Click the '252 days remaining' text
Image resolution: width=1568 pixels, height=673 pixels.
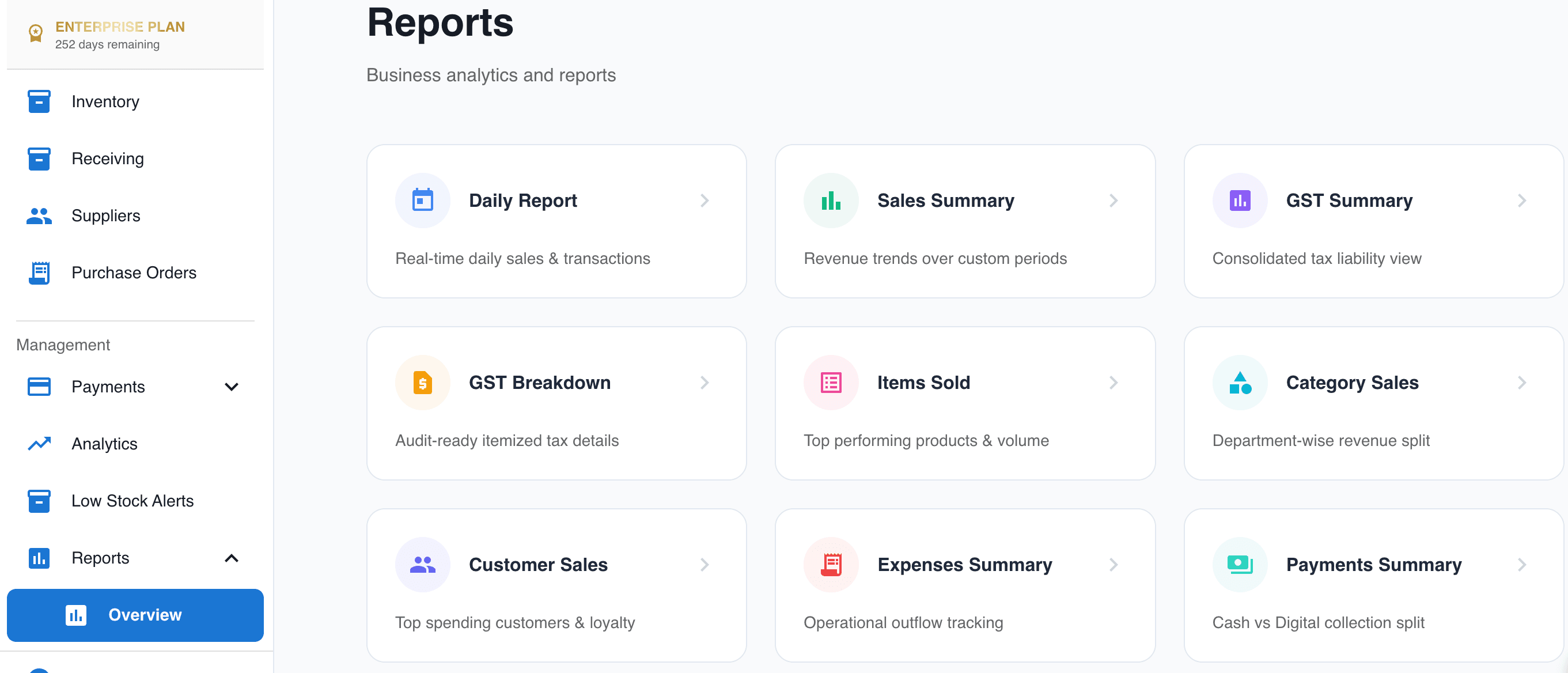[x=107, y=44]
